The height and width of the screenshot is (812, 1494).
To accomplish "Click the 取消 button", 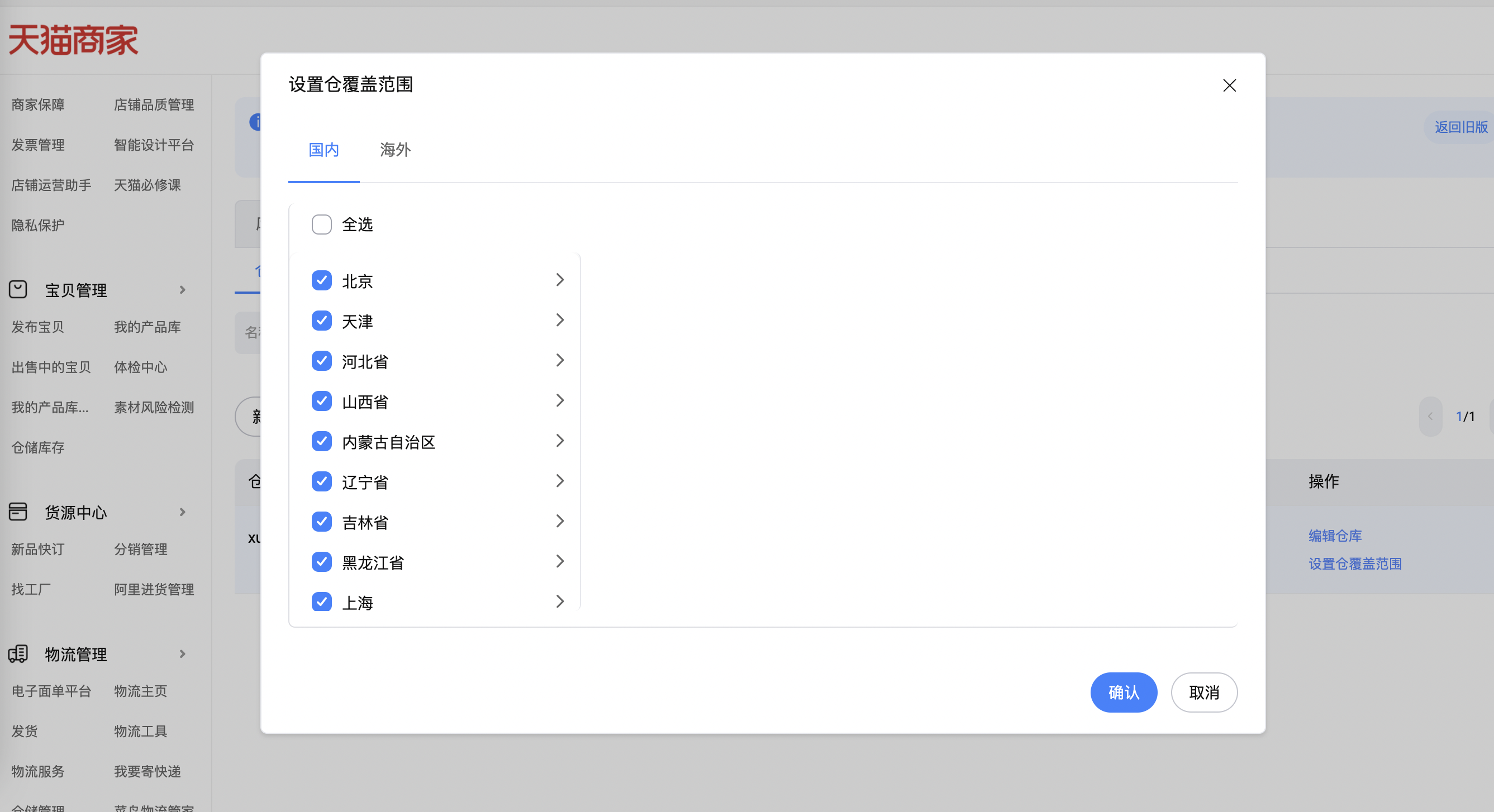I will click(1204, 692).
